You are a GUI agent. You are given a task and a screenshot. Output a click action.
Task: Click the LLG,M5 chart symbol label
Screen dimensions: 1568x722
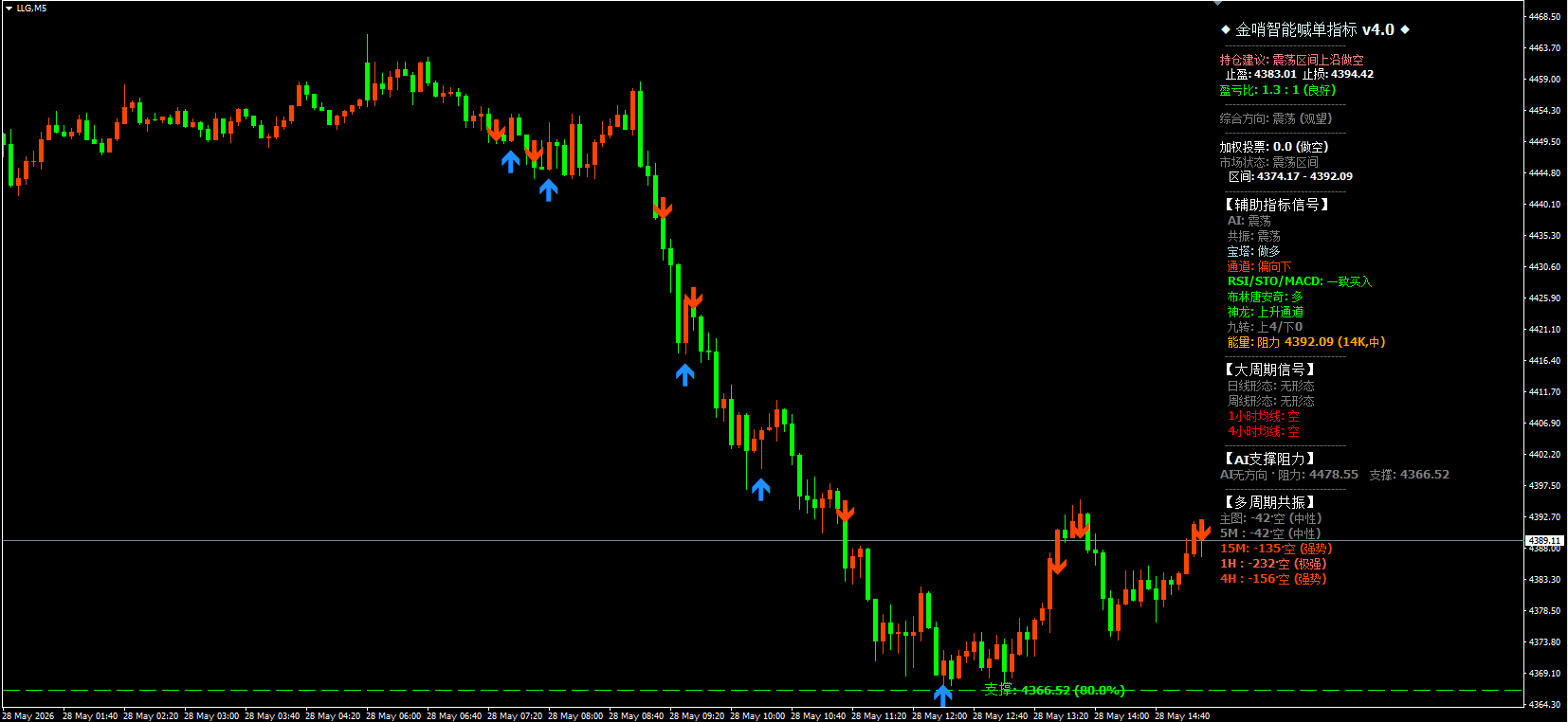coord(31,9)
